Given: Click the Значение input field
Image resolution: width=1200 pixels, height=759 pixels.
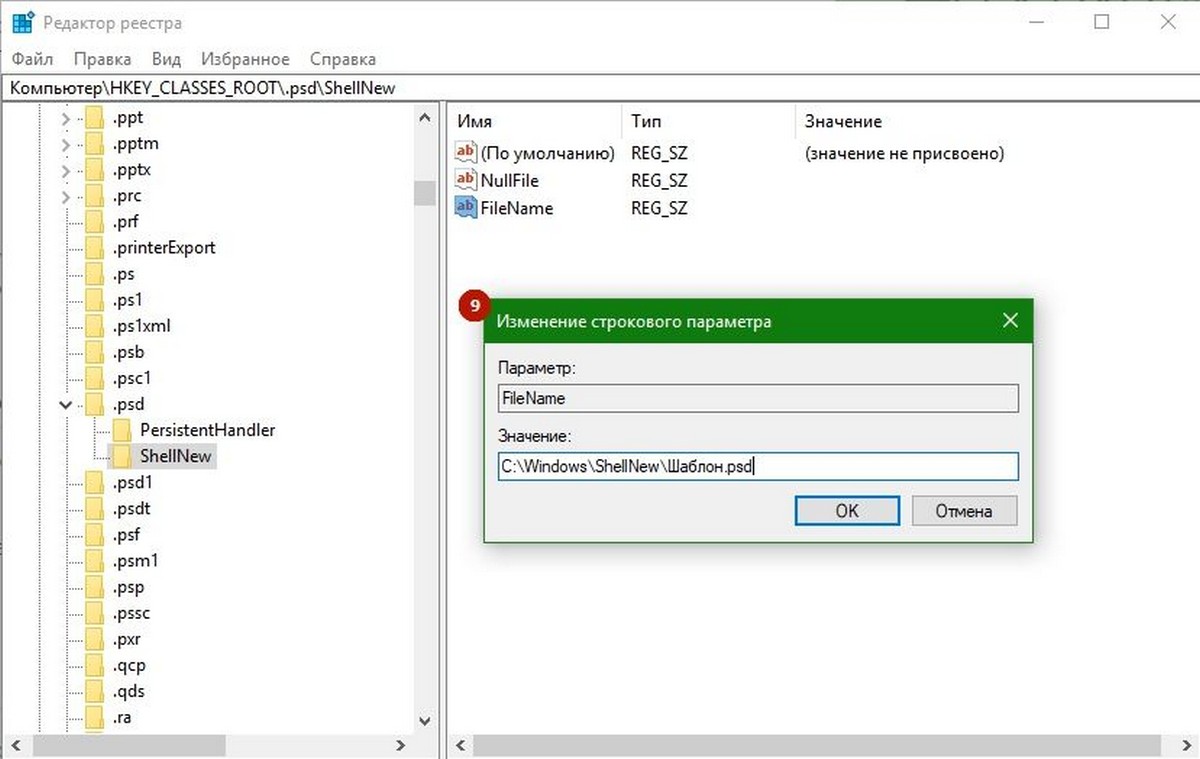Looking at the screenshot, I should [x=758, y=466].
